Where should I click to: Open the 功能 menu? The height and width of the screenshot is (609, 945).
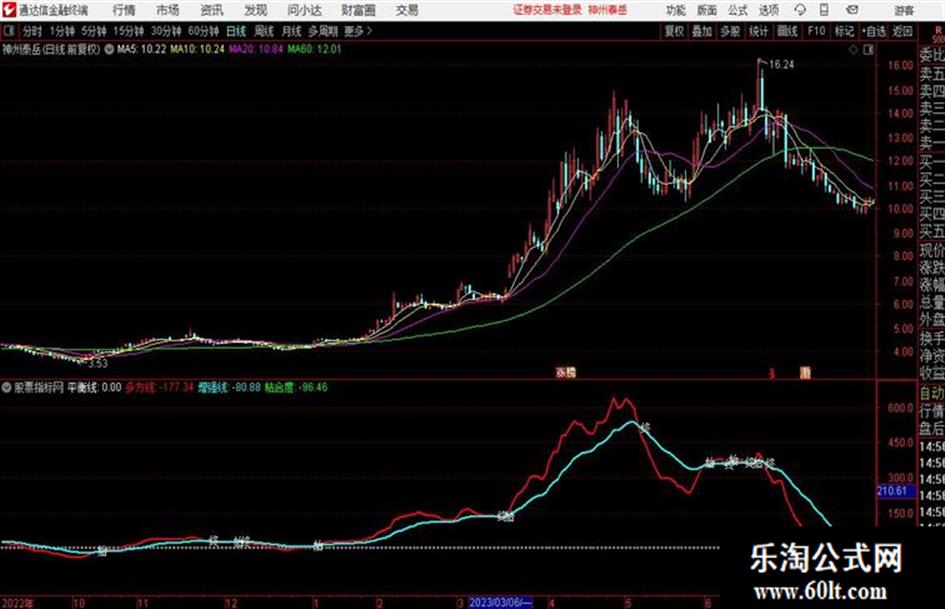(676, 10)
